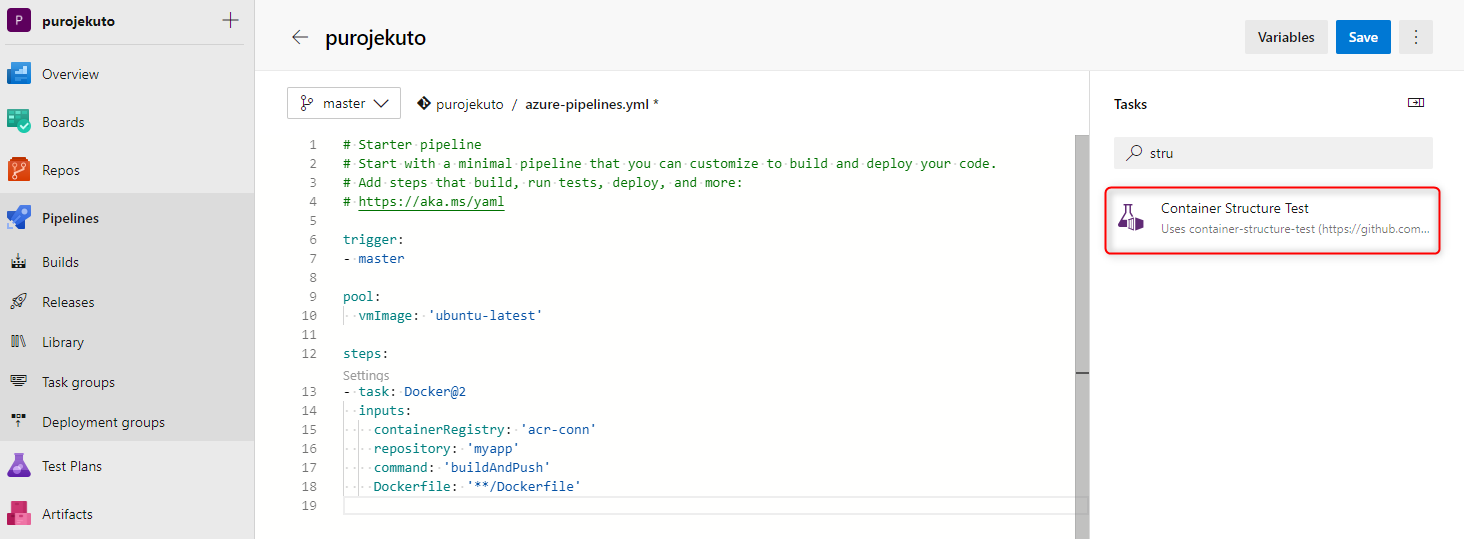
Task: Select Pipelines in sidebar
Action: pyautogui.click(x=70, y=218)
